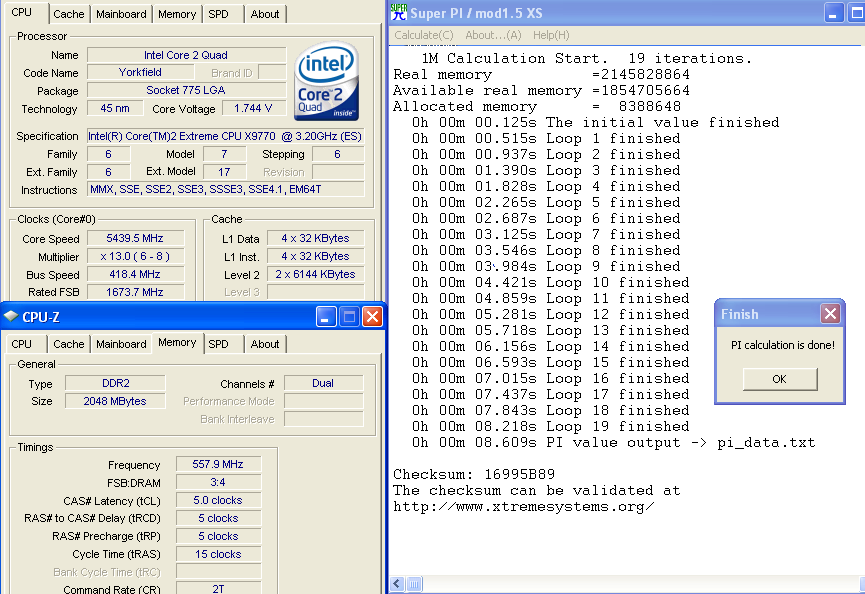Screen dimensions: 865x594
Task: Open the Memory tab in back CPU-Z window
Action: click(177, 14)
